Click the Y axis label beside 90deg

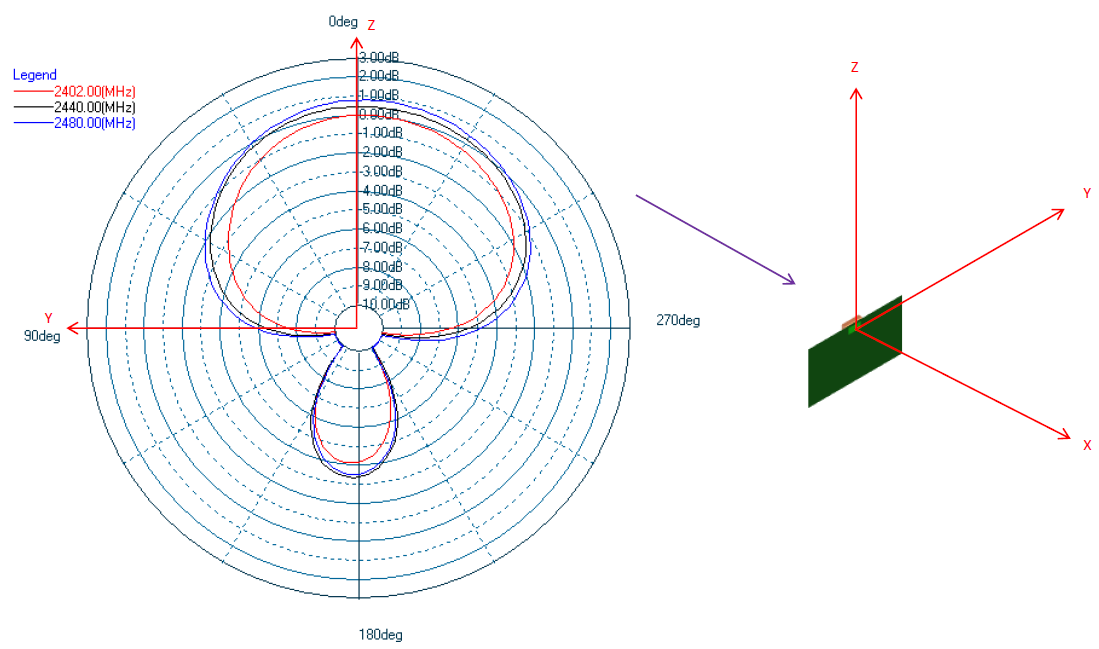click(x=47, y=318)
